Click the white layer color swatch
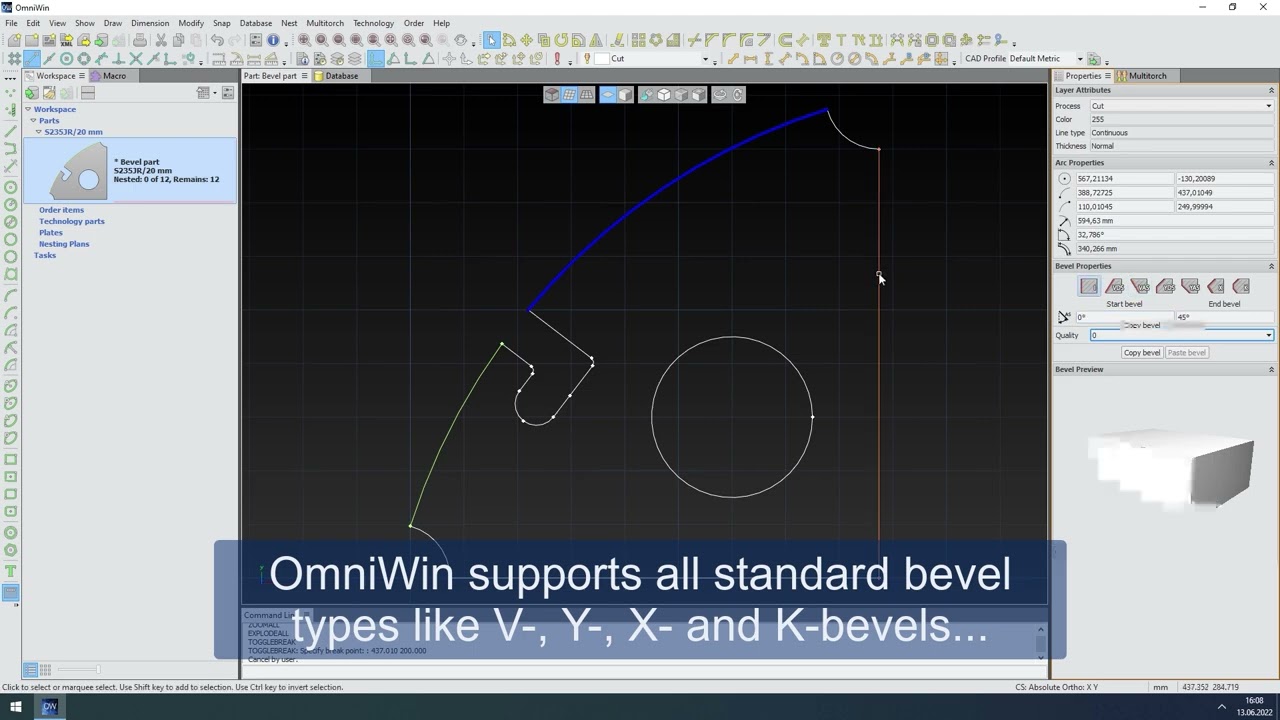 (602, 59)
